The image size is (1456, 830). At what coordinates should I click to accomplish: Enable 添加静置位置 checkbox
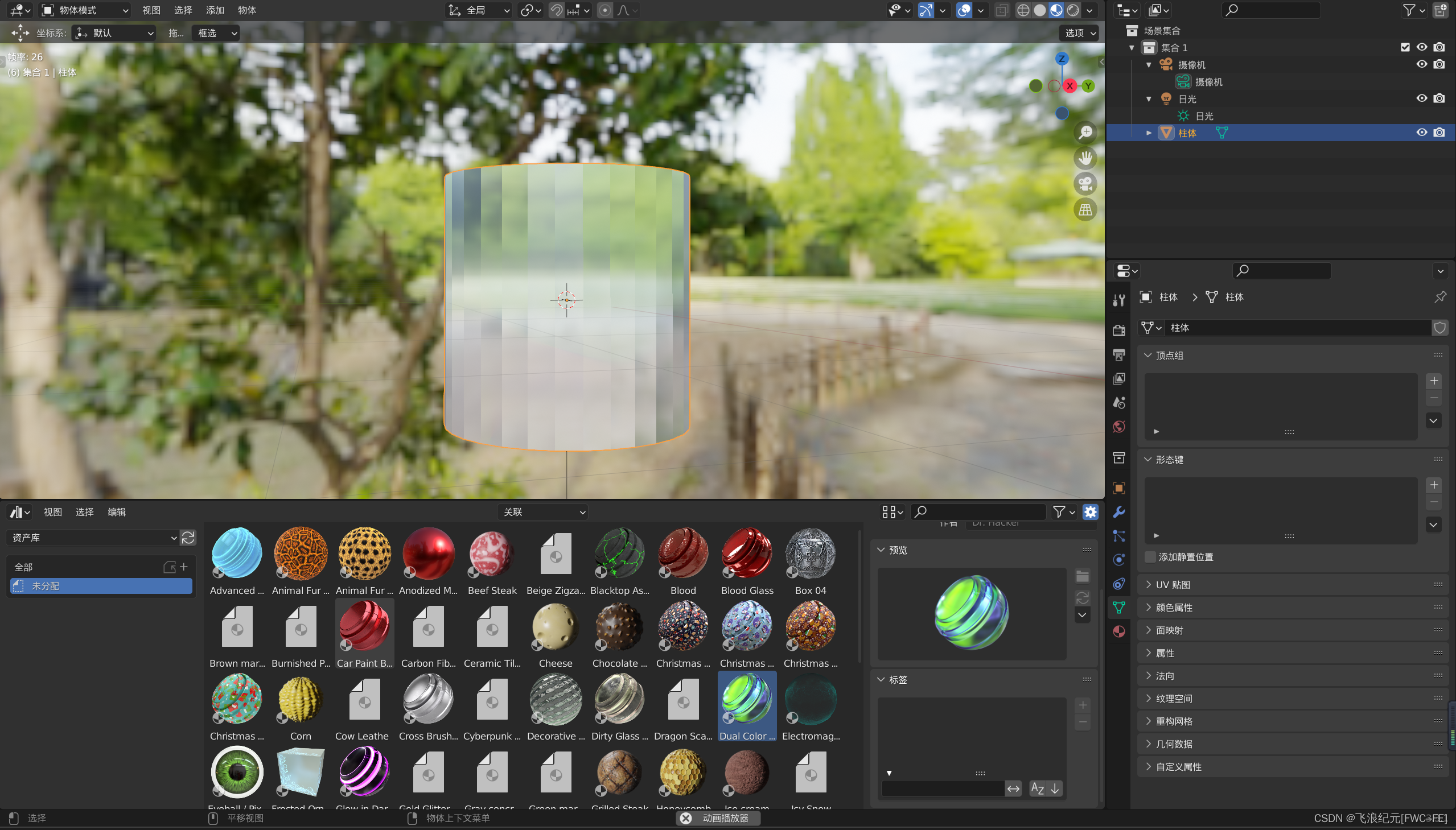point(1150,557)
